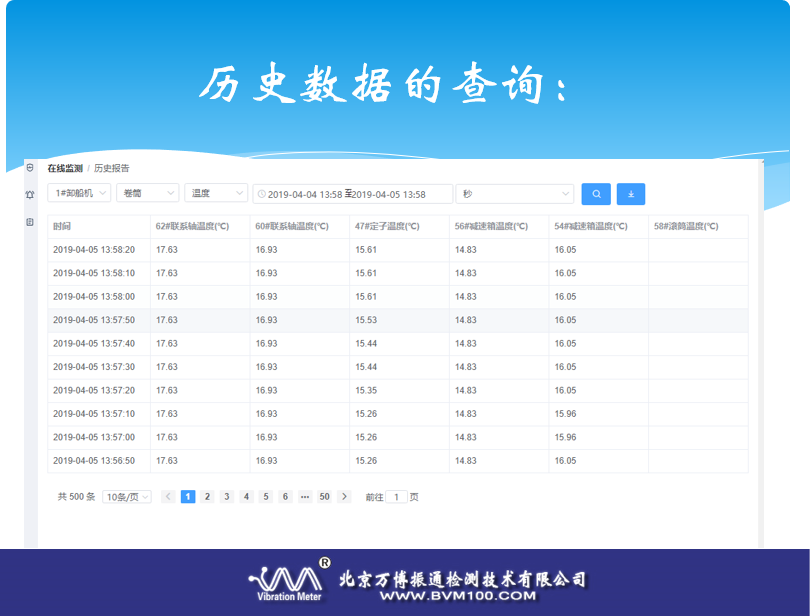Click the previous page left arrow
Screen dimensions: 810x616
pos(168,496)
